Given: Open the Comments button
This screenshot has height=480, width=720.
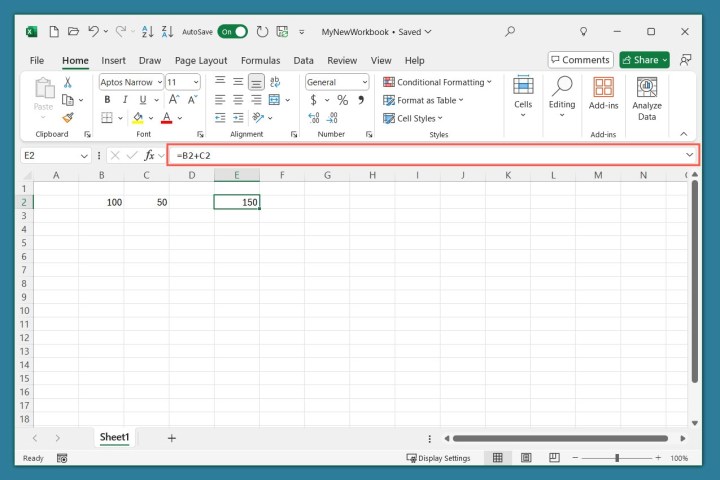Looking at the screenshot, I should [x=579, y=60].
